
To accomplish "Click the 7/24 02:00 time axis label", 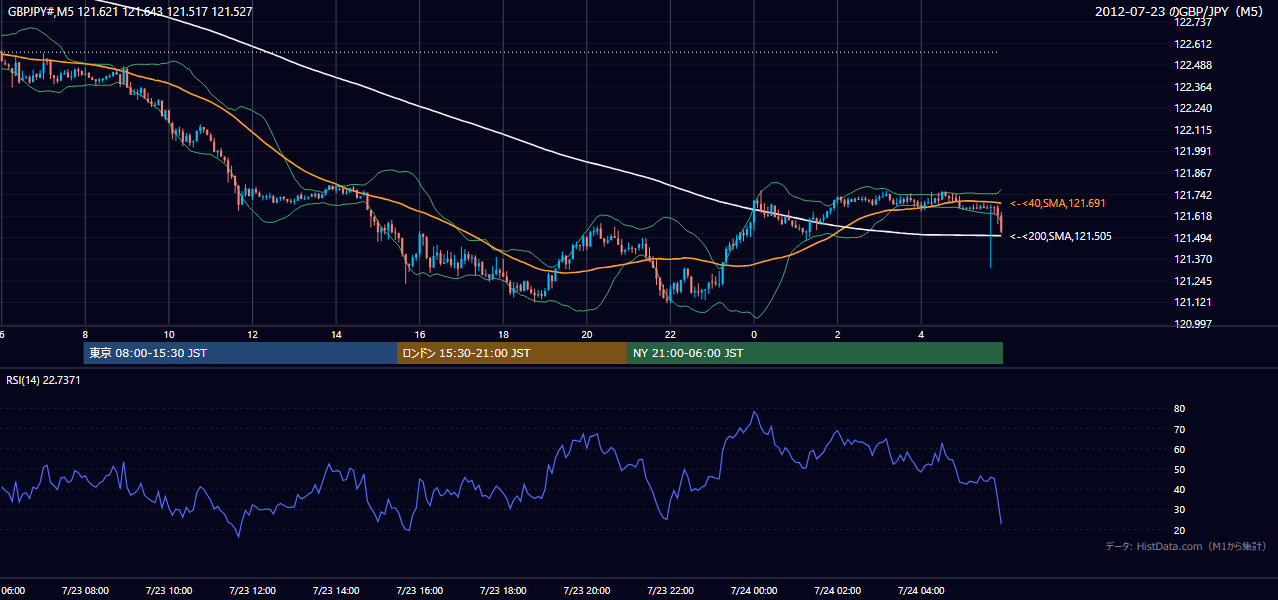I will point(838,590).
